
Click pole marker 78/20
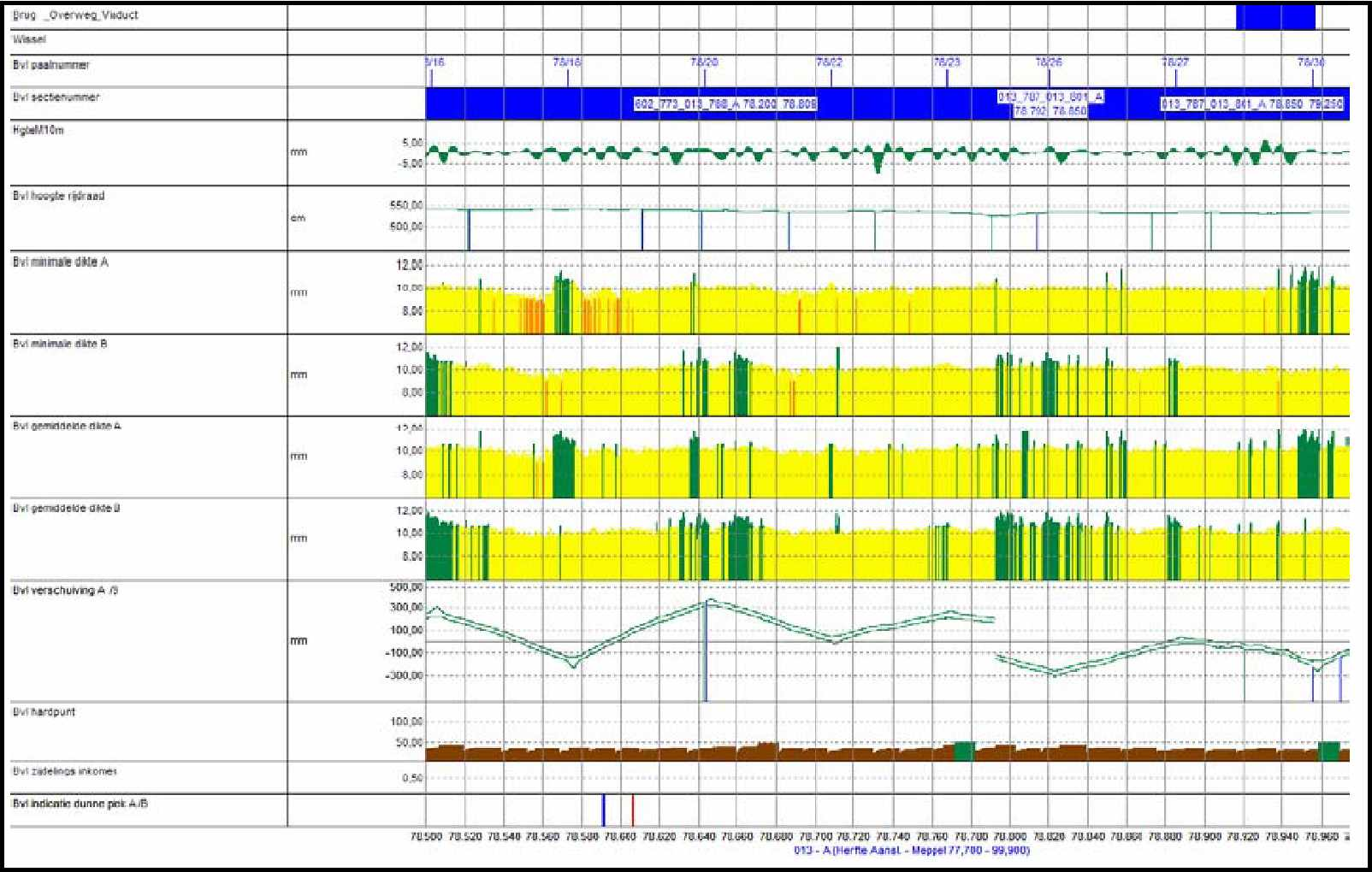704,63
